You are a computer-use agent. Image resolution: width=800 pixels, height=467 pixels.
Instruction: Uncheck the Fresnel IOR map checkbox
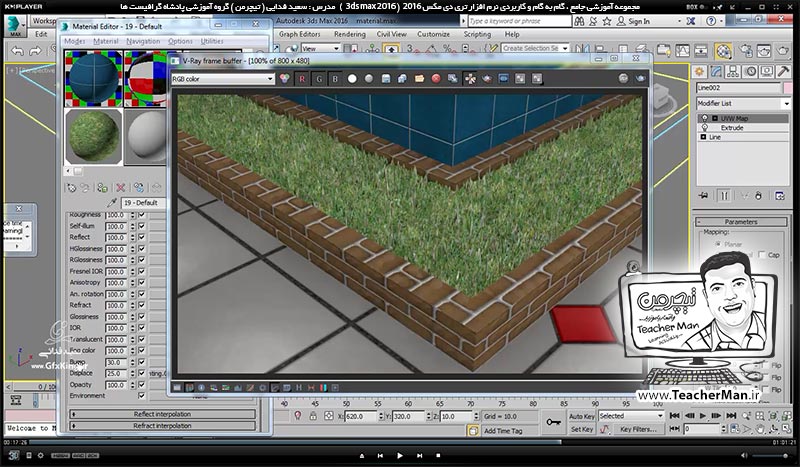coord(141,271)
